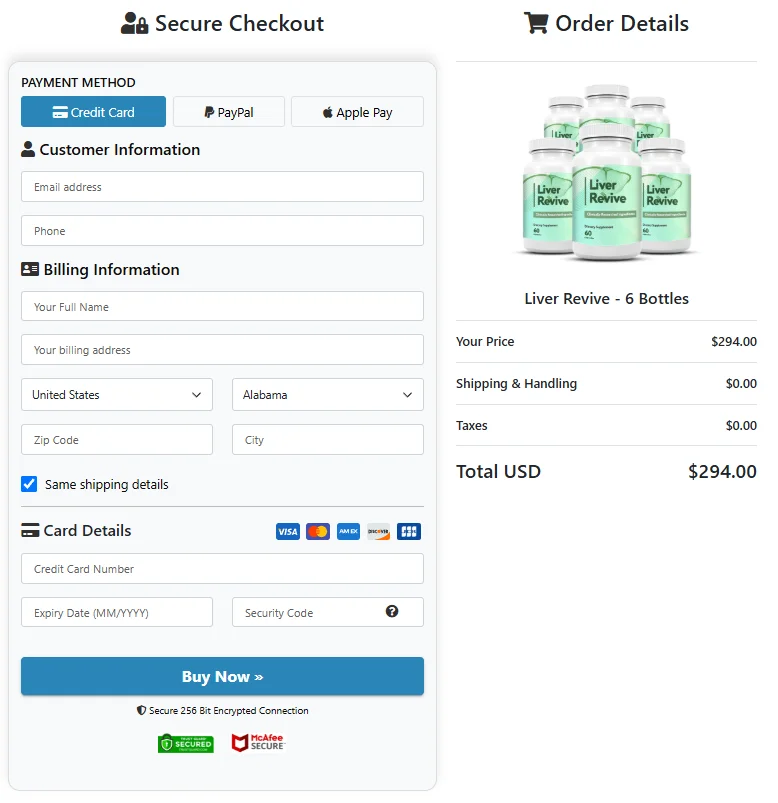This screenshot has width=778, height=803.
Task: Click the McAfee Secure badge
Action: click(x=258, y=743)
